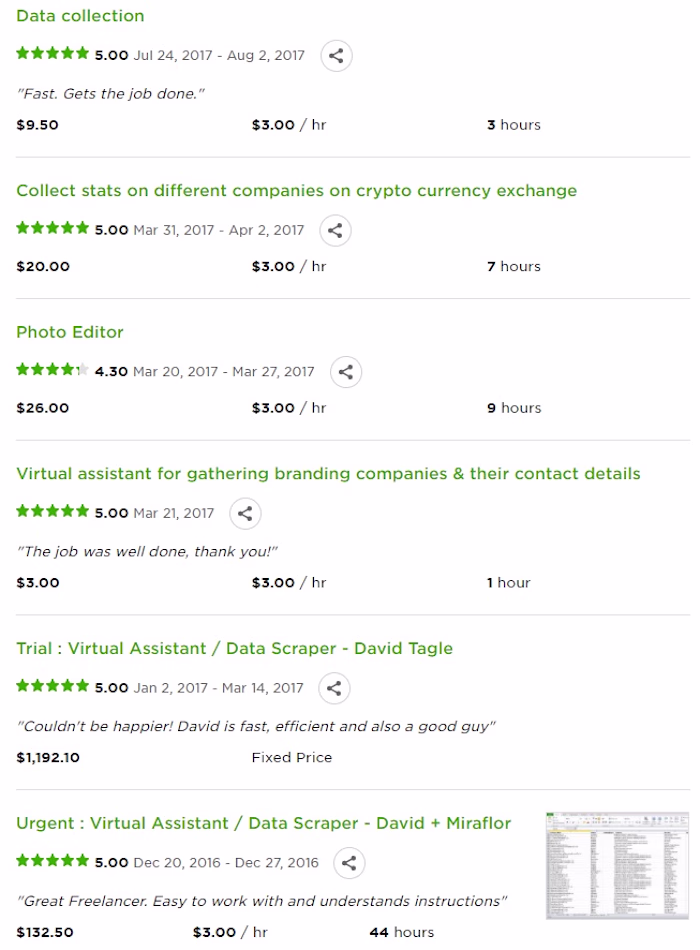Click share icon beside Photo Editor review
Screen dimensions: 700x950
tap(345, 372)
